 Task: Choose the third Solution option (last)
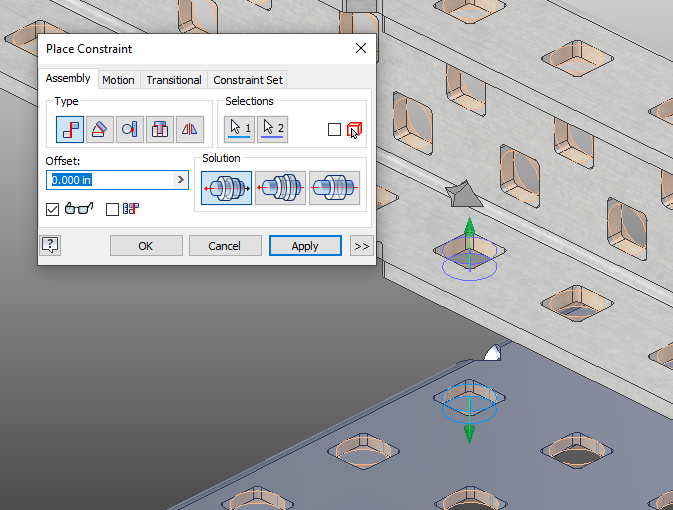coord(334,188)
